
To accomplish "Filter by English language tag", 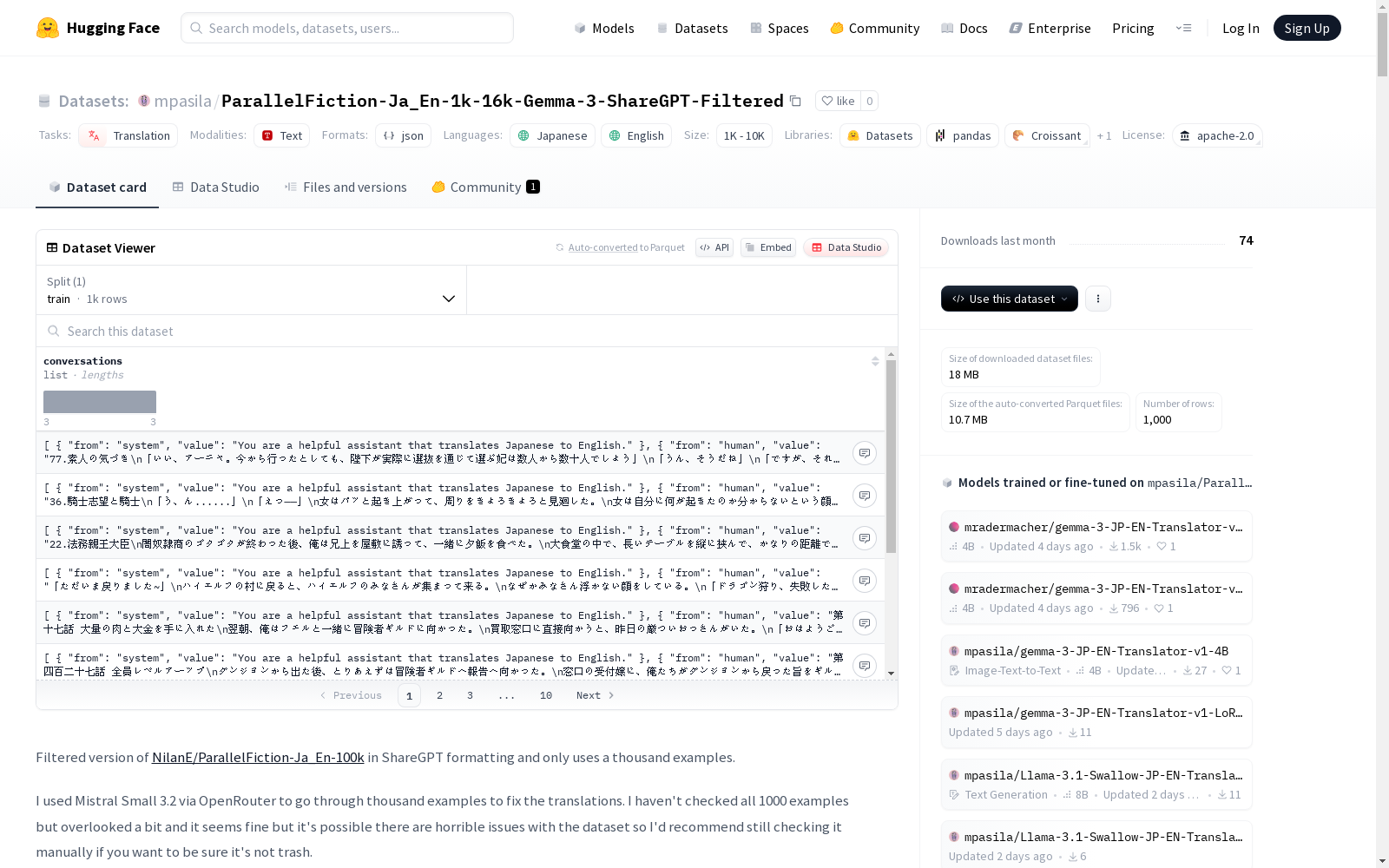I will (636, 135).
